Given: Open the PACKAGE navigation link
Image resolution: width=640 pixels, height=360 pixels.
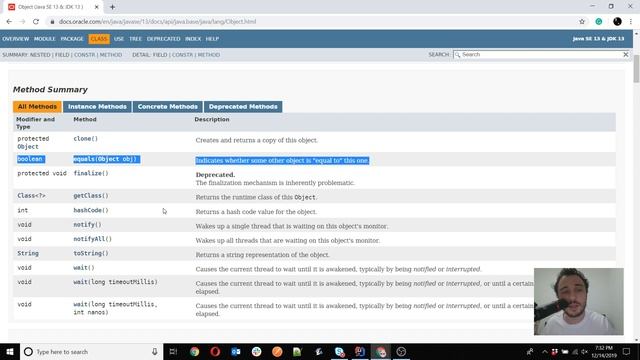Looking at the screenshot, I should point(72,39).
